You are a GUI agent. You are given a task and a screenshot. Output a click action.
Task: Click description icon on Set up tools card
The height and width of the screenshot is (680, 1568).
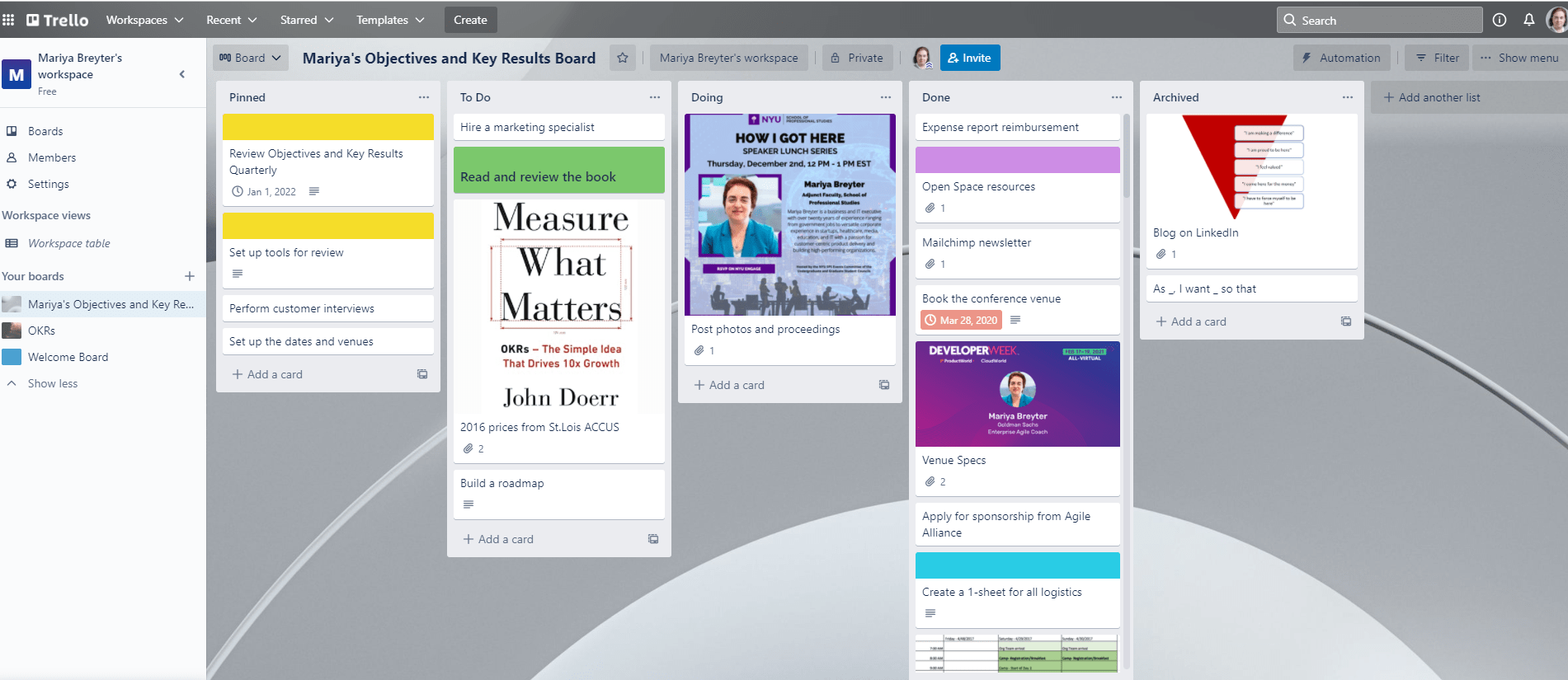pos(238,274)
